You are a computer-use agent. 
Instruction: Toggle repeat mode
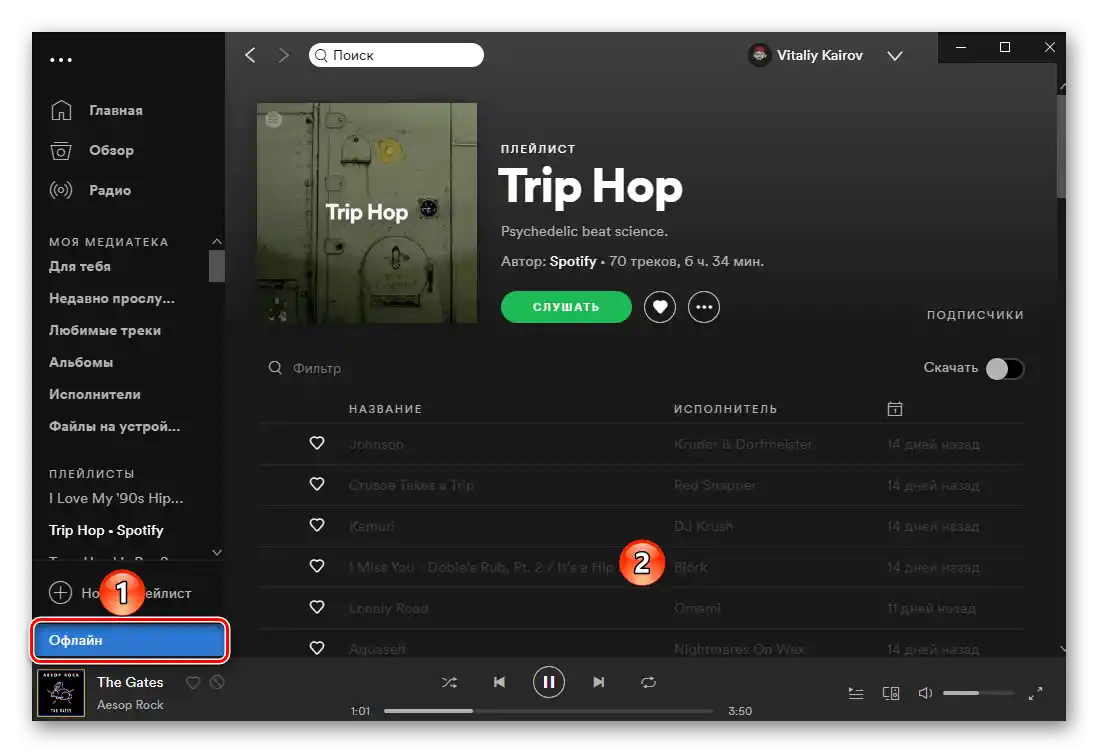[x=648, y=682]
